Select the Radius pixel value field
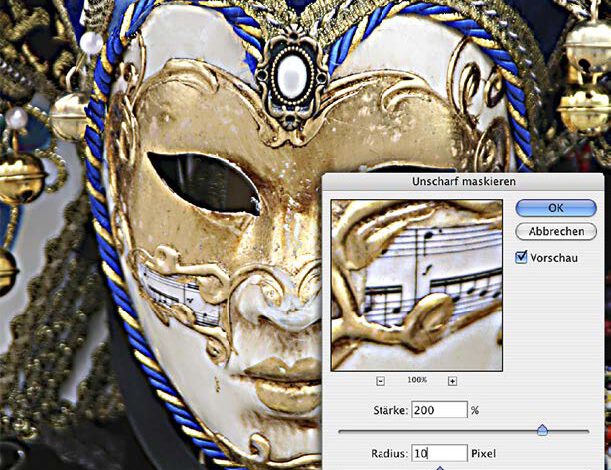This screenshot has width=611, height=470. point(439,453)
